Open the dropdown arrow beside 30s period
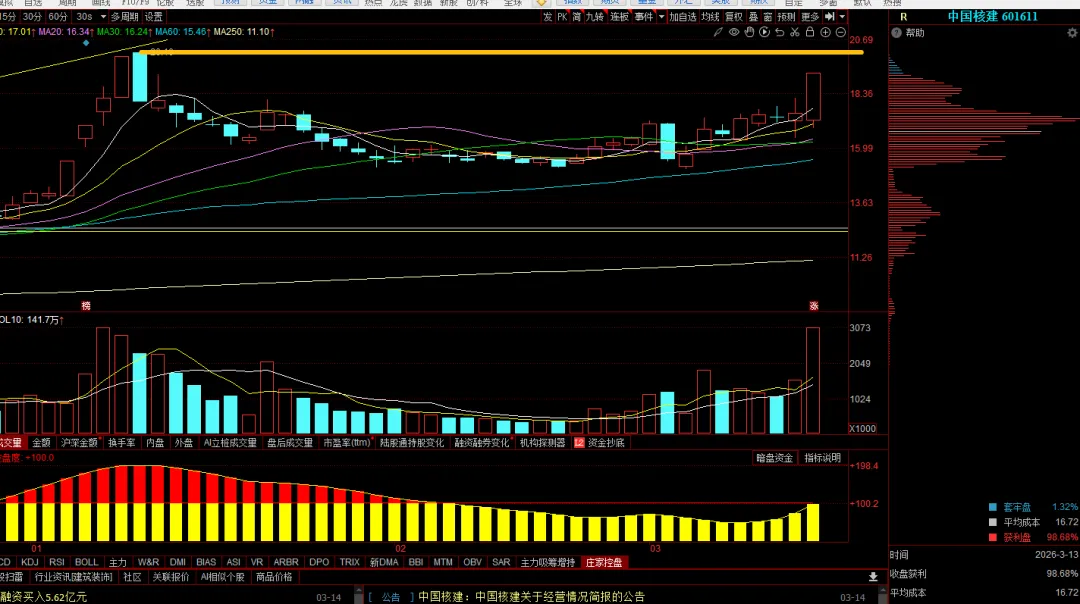This screenshot has height=604, width=1080. pos(103,17)
